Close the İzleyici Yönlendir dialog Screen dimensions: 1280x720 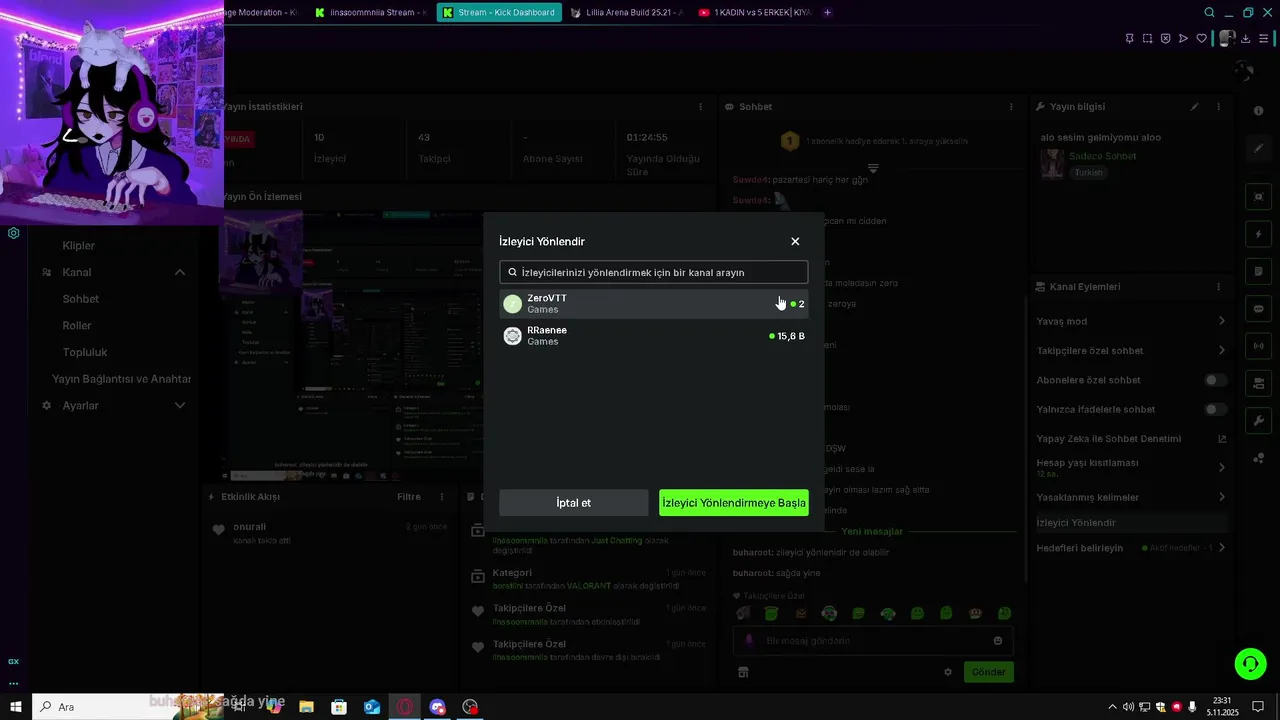point(795,241)
